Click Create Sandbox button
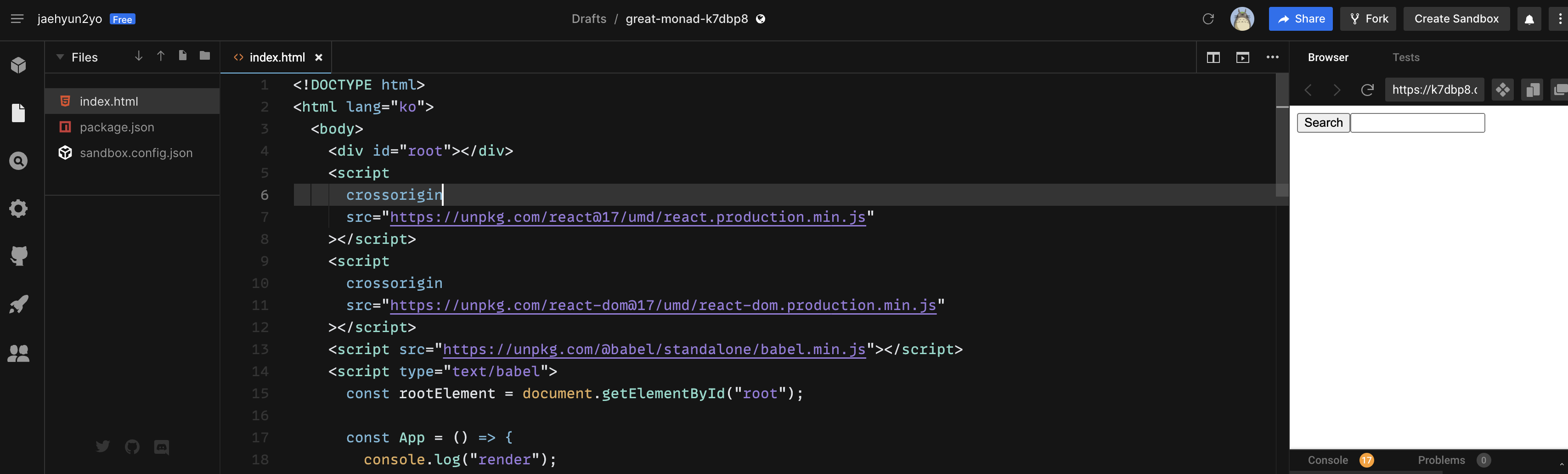 pyautogui.click(x=1456, y=19)
